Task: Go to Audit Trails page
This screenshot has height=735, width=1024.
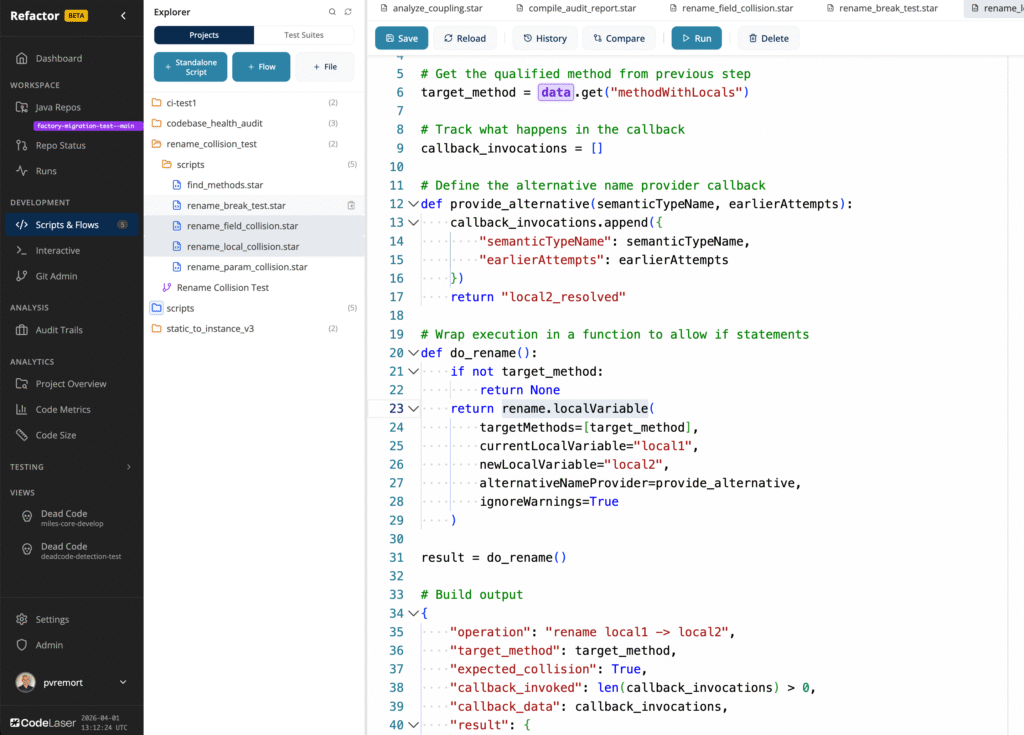Action: [x=59, y=330]
